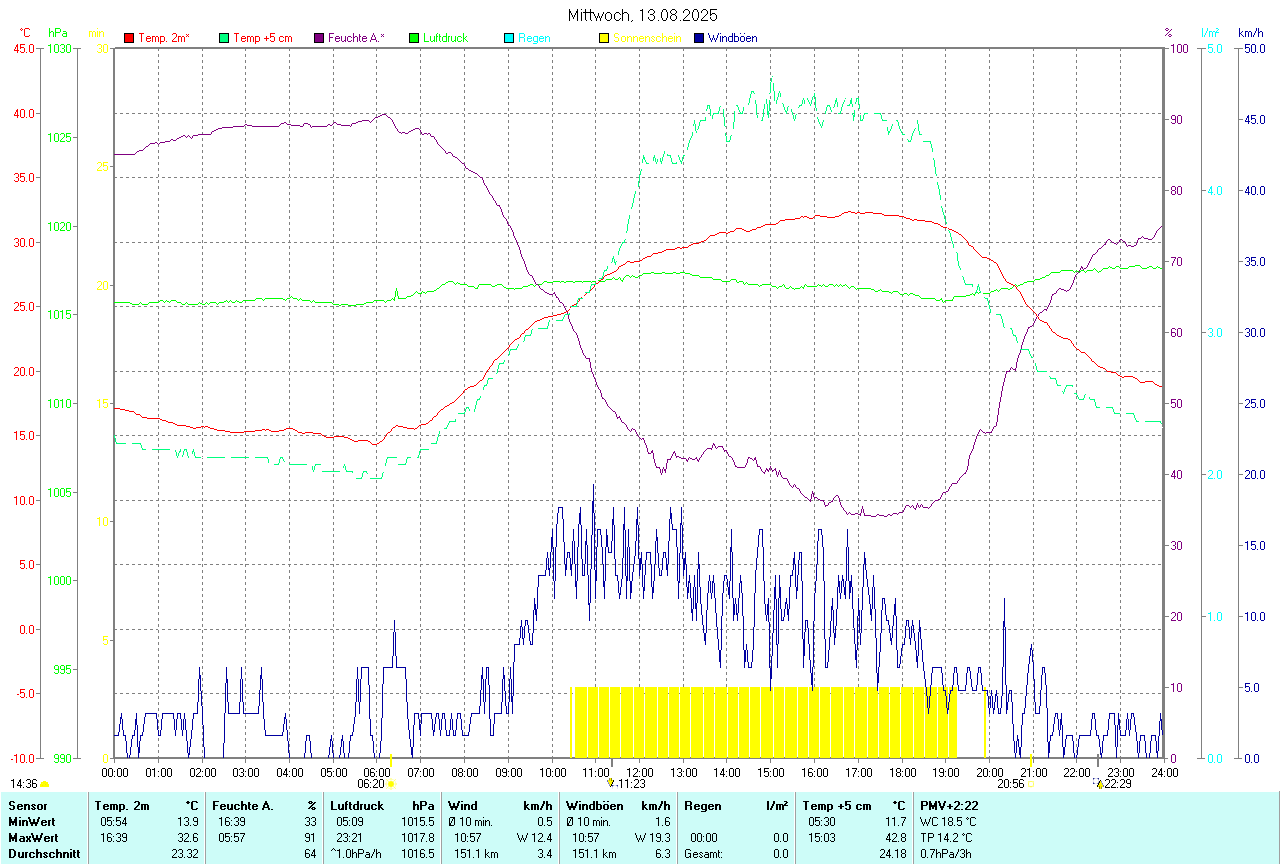Screen dimensions: 1280x864
Task: Select the Luftdruck legend label
Action: tap(445, 38)
